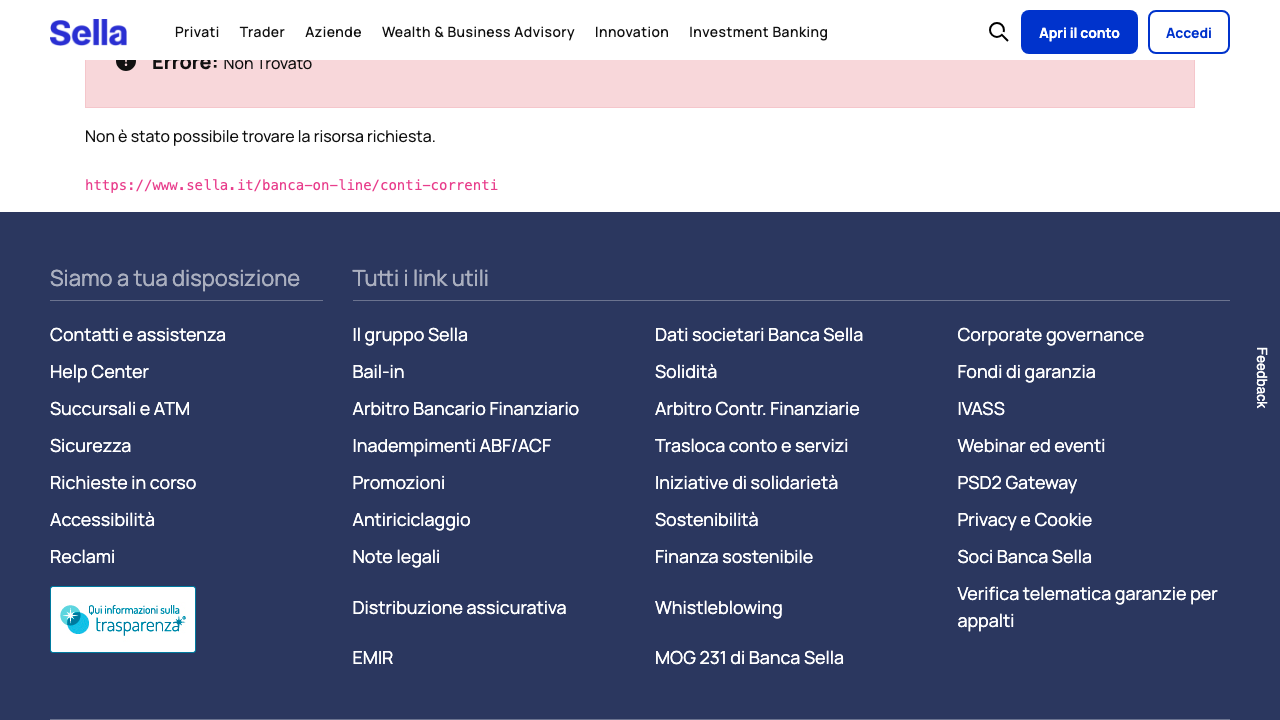Open Corporate governance link

[x=1050, y=334]
